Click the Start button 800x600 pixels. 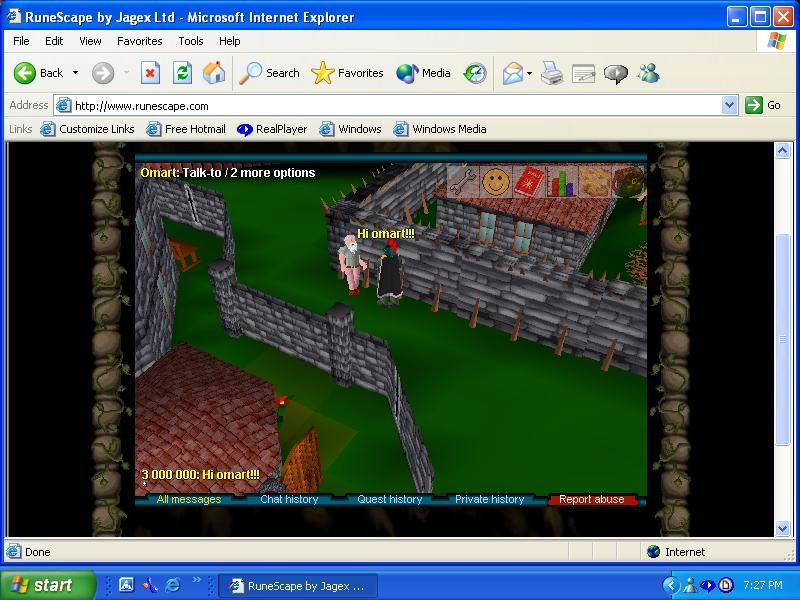(x=47, y=585)
